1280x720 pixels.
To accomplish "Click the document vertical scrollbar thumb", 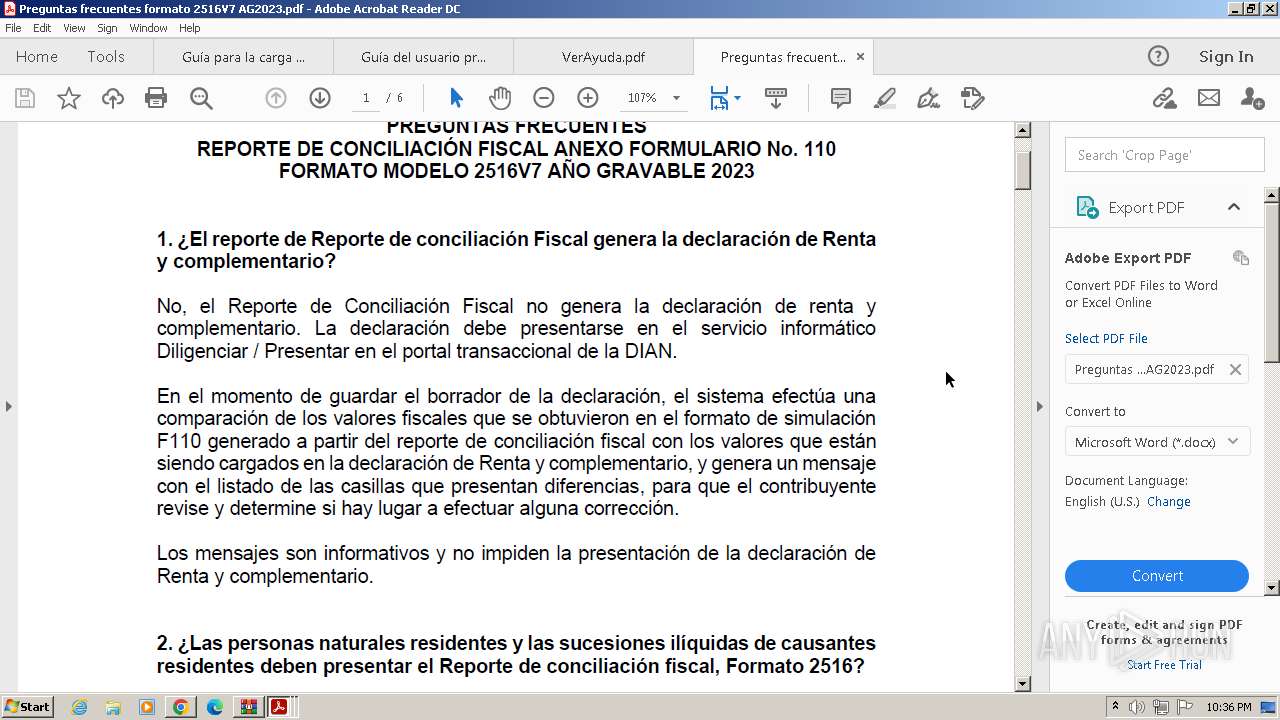I will point(1023,169).
